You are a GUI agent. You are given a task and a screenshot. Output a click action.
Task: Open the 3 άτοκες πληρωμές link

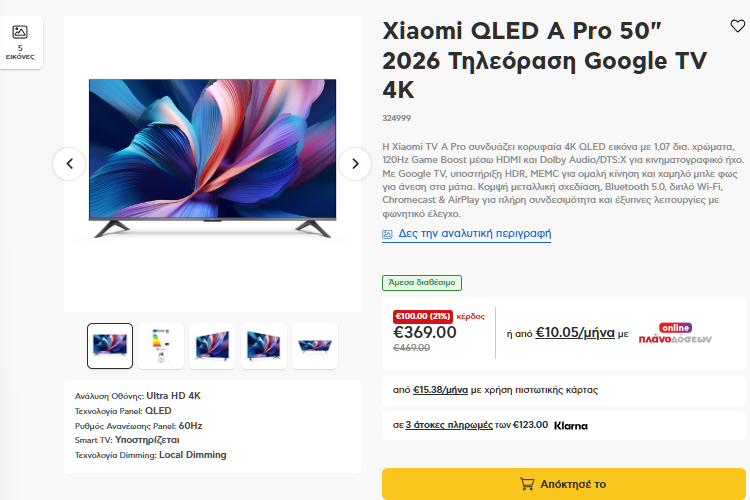[x=449, y=425]
